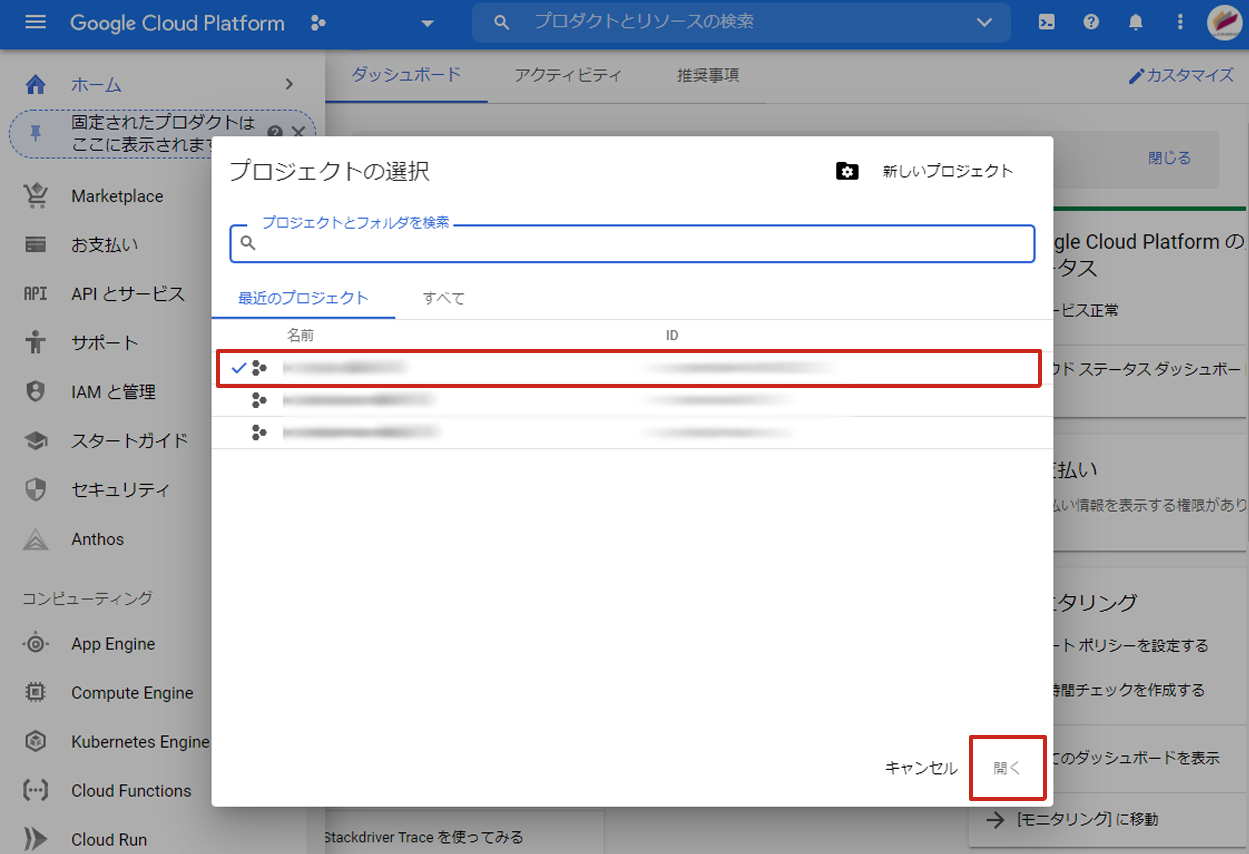
Task: Select the third project in list
Action: point(628,433)
